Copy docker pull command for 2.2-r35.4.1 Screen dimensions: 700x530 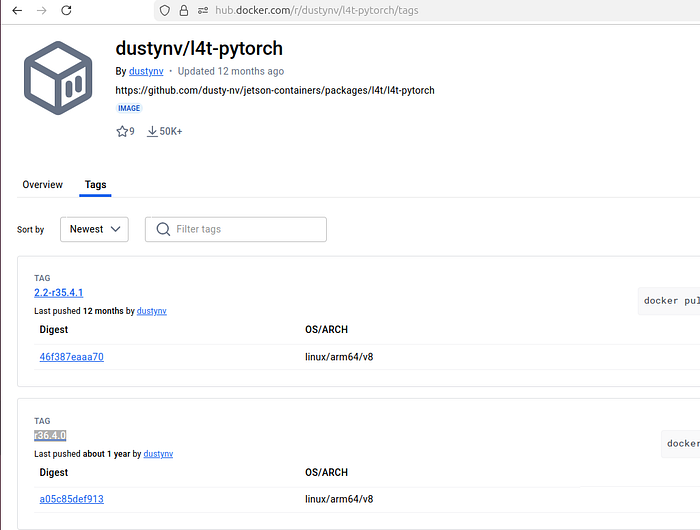(x=669, y=301)
